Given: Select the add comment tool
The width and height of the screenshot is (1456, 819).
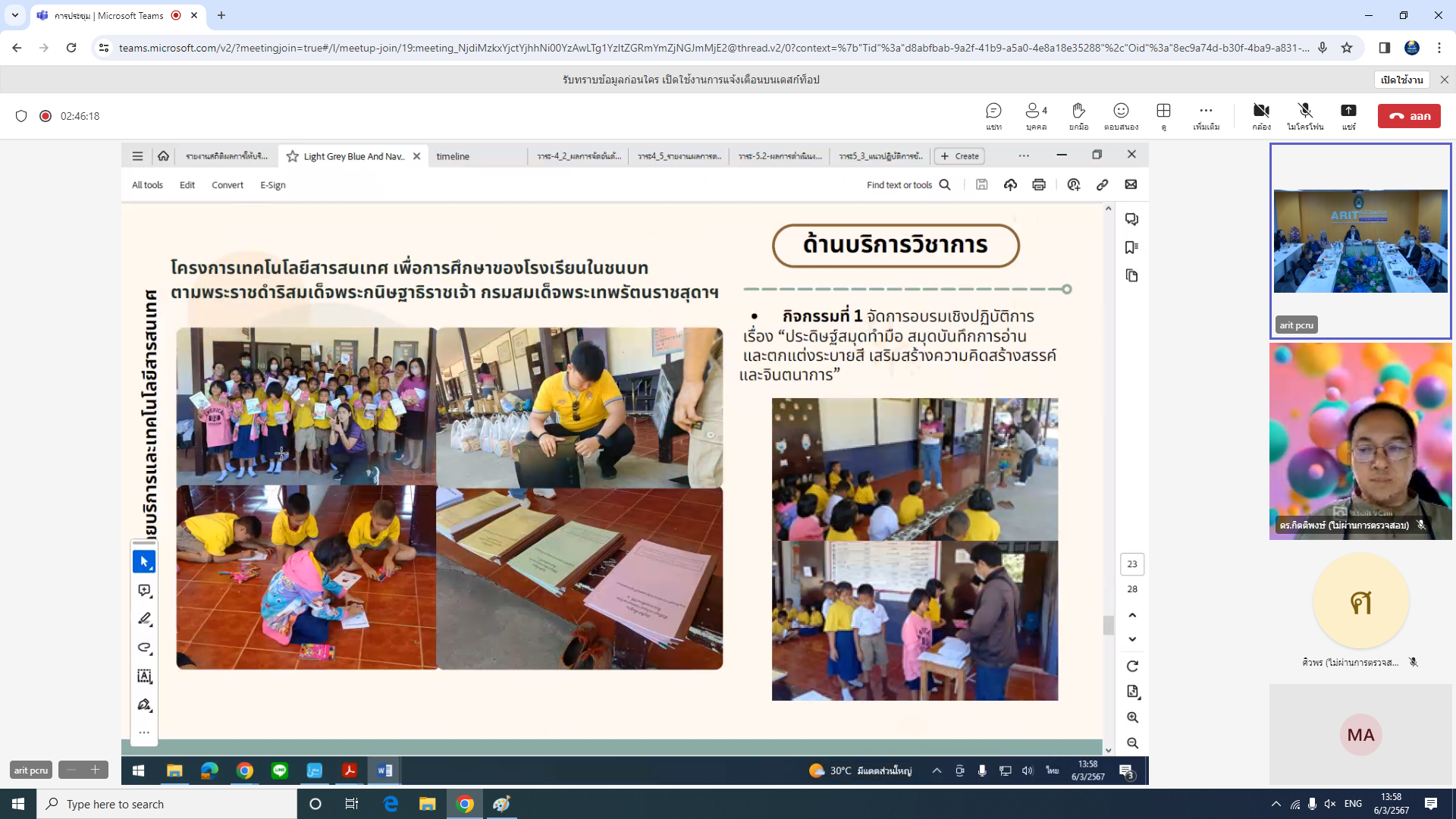Looking at the screenshot, I should pyautogui.click(x=144, y=591).
